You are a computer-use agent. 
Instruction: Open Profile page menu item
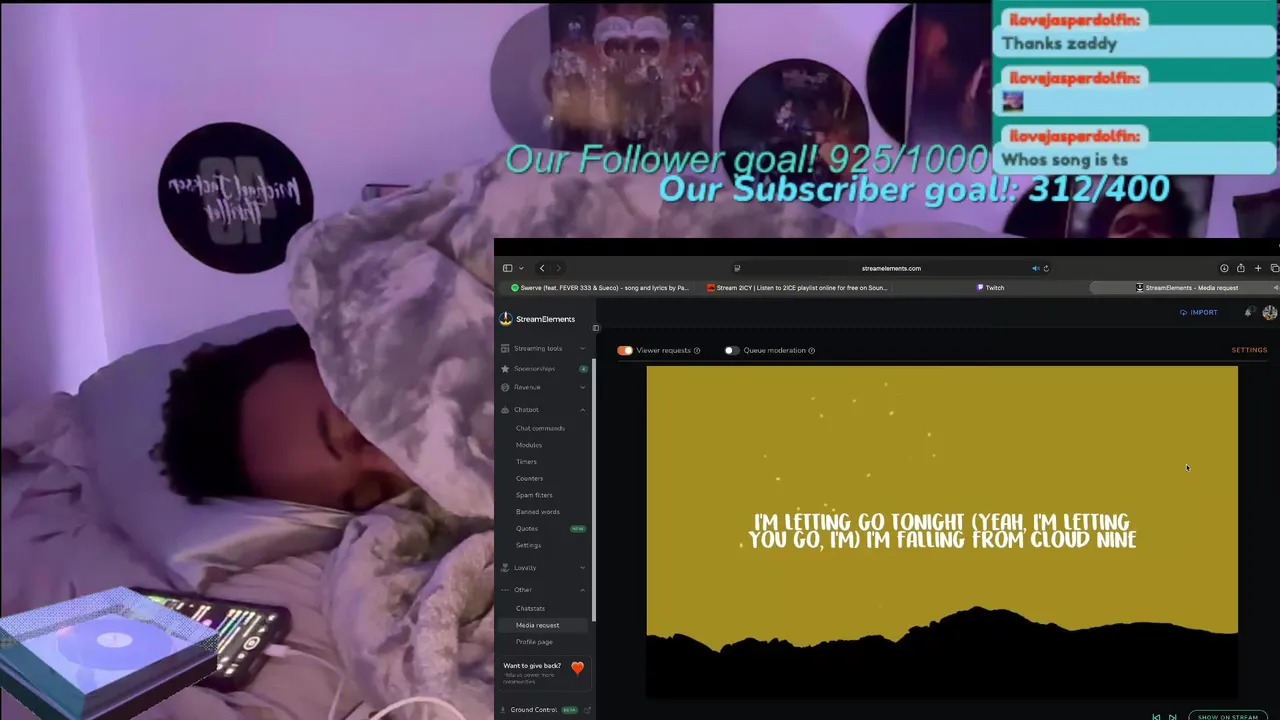click(x=534, y=642)
